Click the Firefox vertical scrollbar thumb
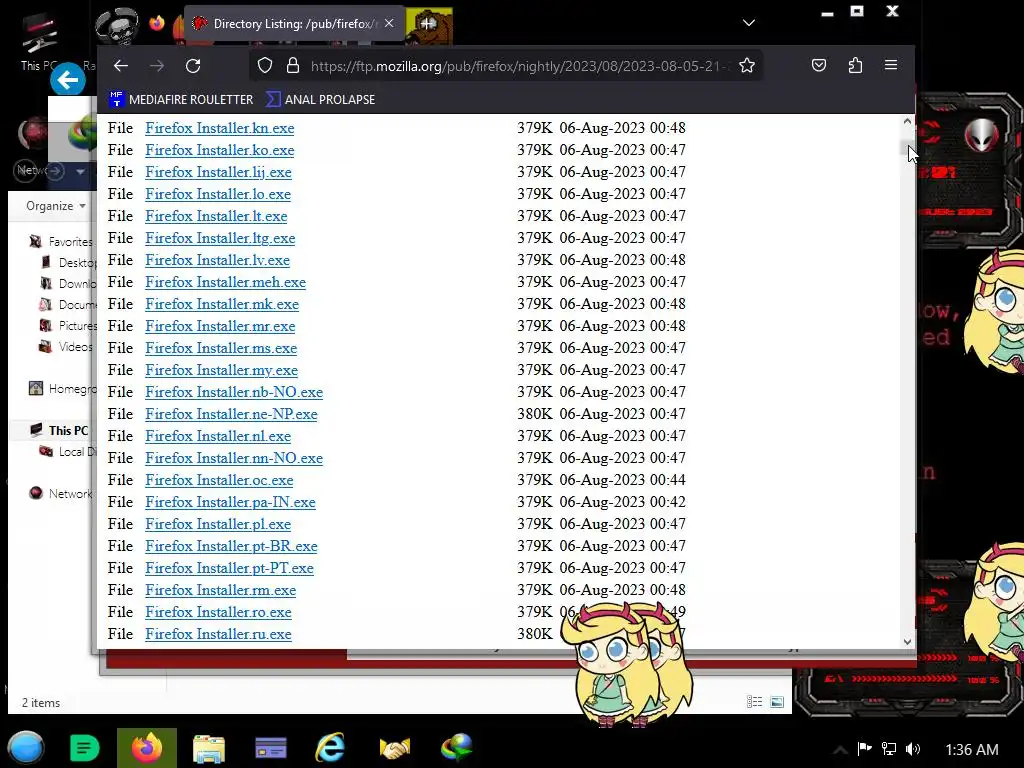The image size is (1024, 768). (905, 149)
